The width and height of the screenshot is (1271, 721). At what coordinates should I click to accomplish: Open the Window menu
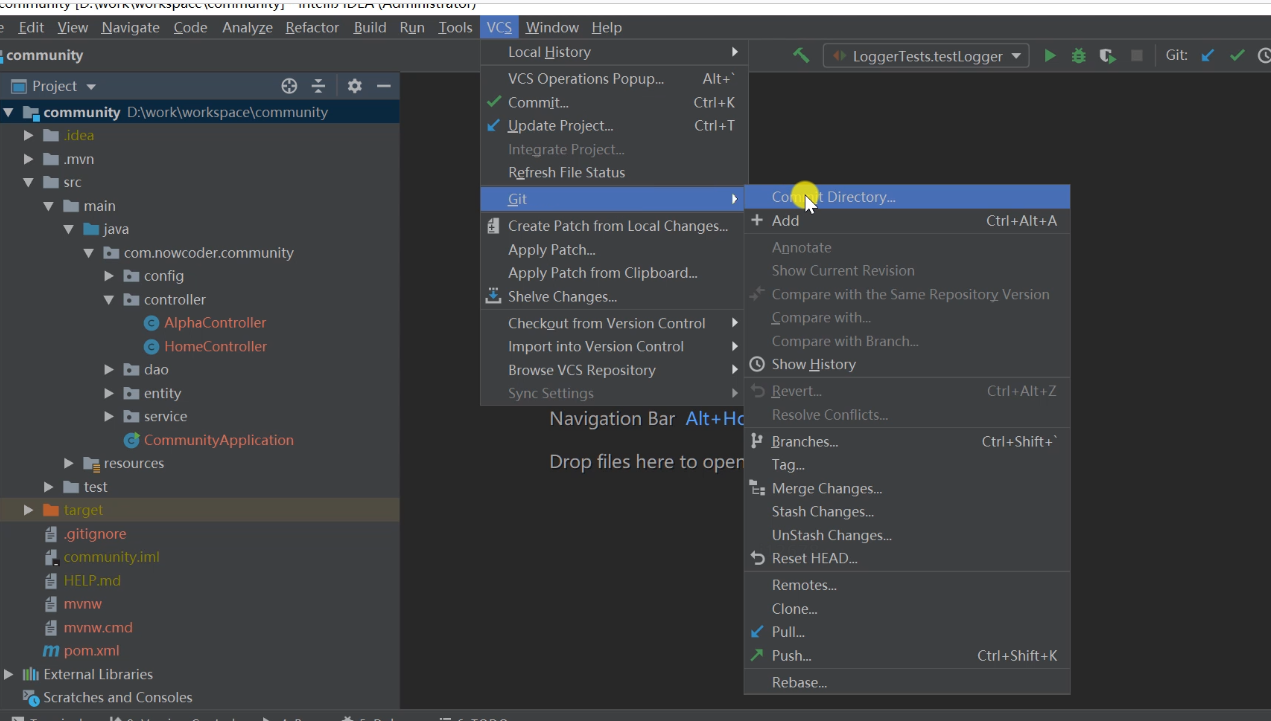552,27
